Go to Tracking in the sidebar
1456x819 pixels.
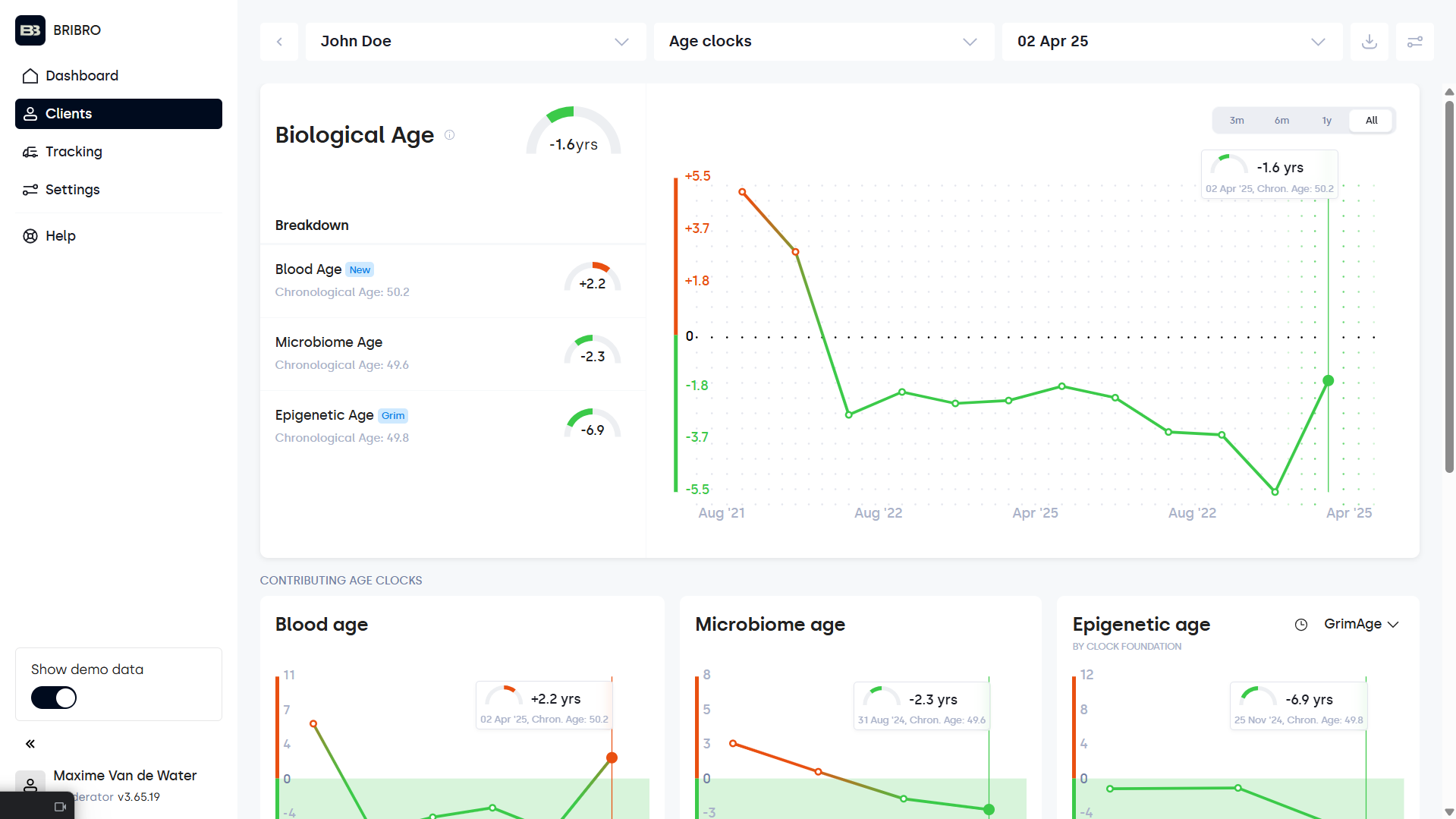[x=74, y=152]
